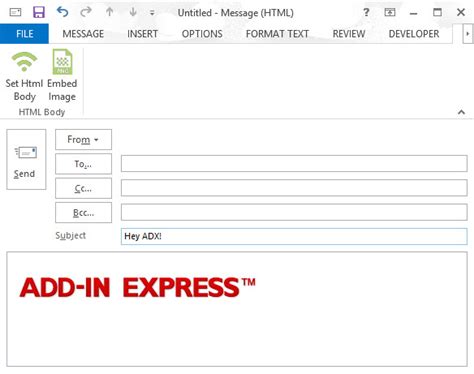Screen dimensions: 474x374
Task: Switch to the DEVELOPER tab
Action: point(414,34)
